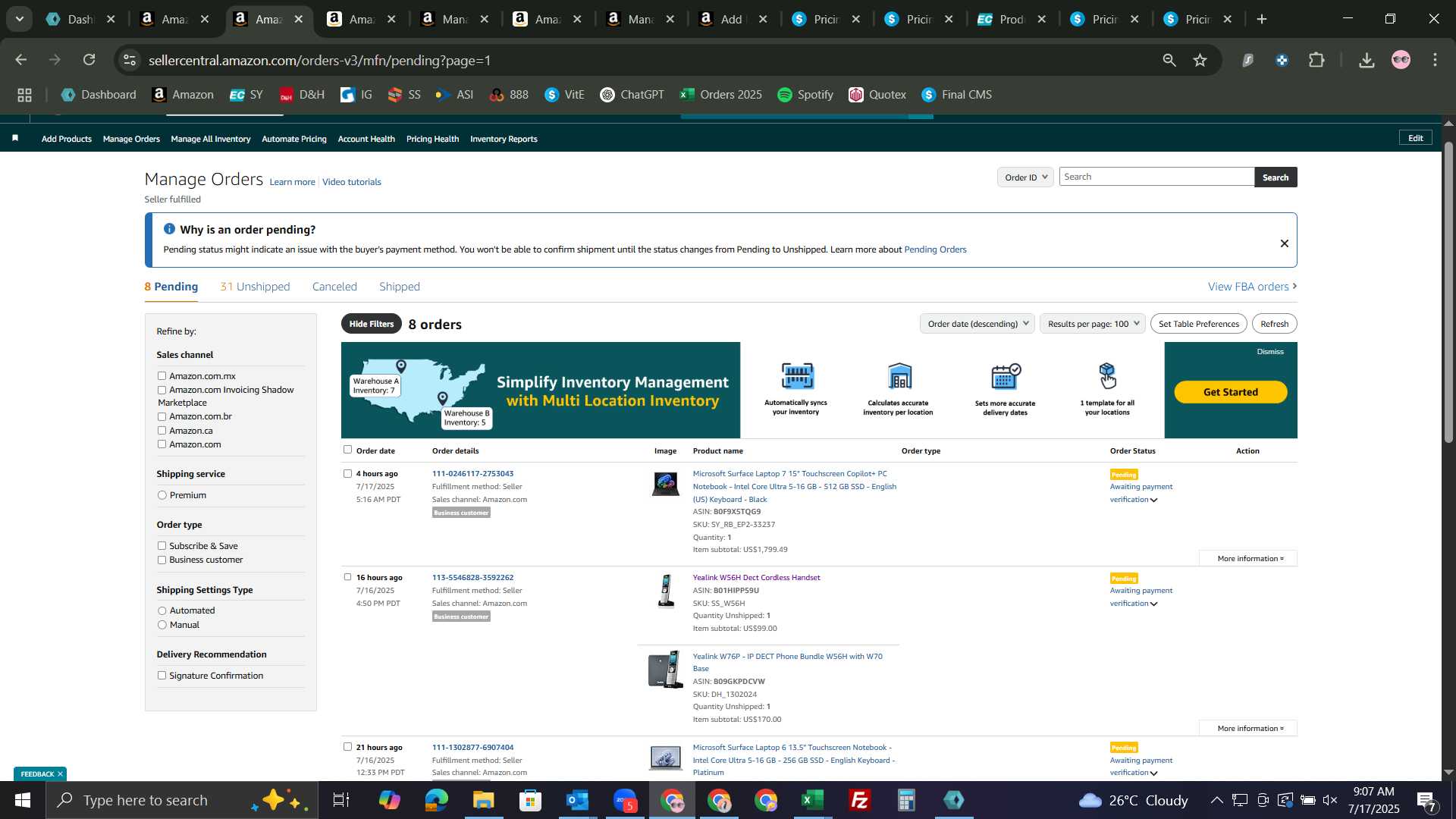Close the pending order info banner
Viewport: 1456px width, 819px height.
[1284, 243]
